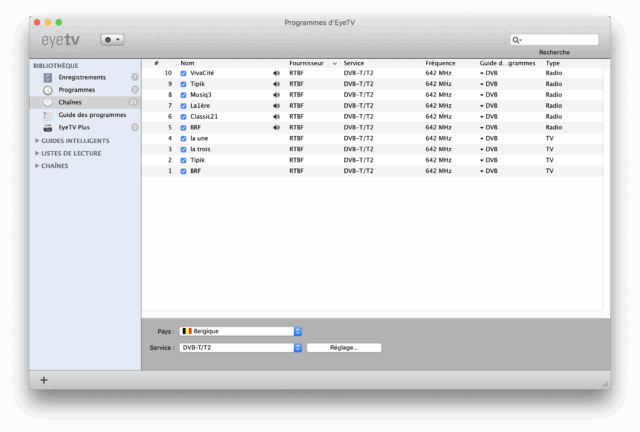The height and width of the screenshot is (432, 640).
Task: Click the plus icon at bottom left
Action: (44, 380)
